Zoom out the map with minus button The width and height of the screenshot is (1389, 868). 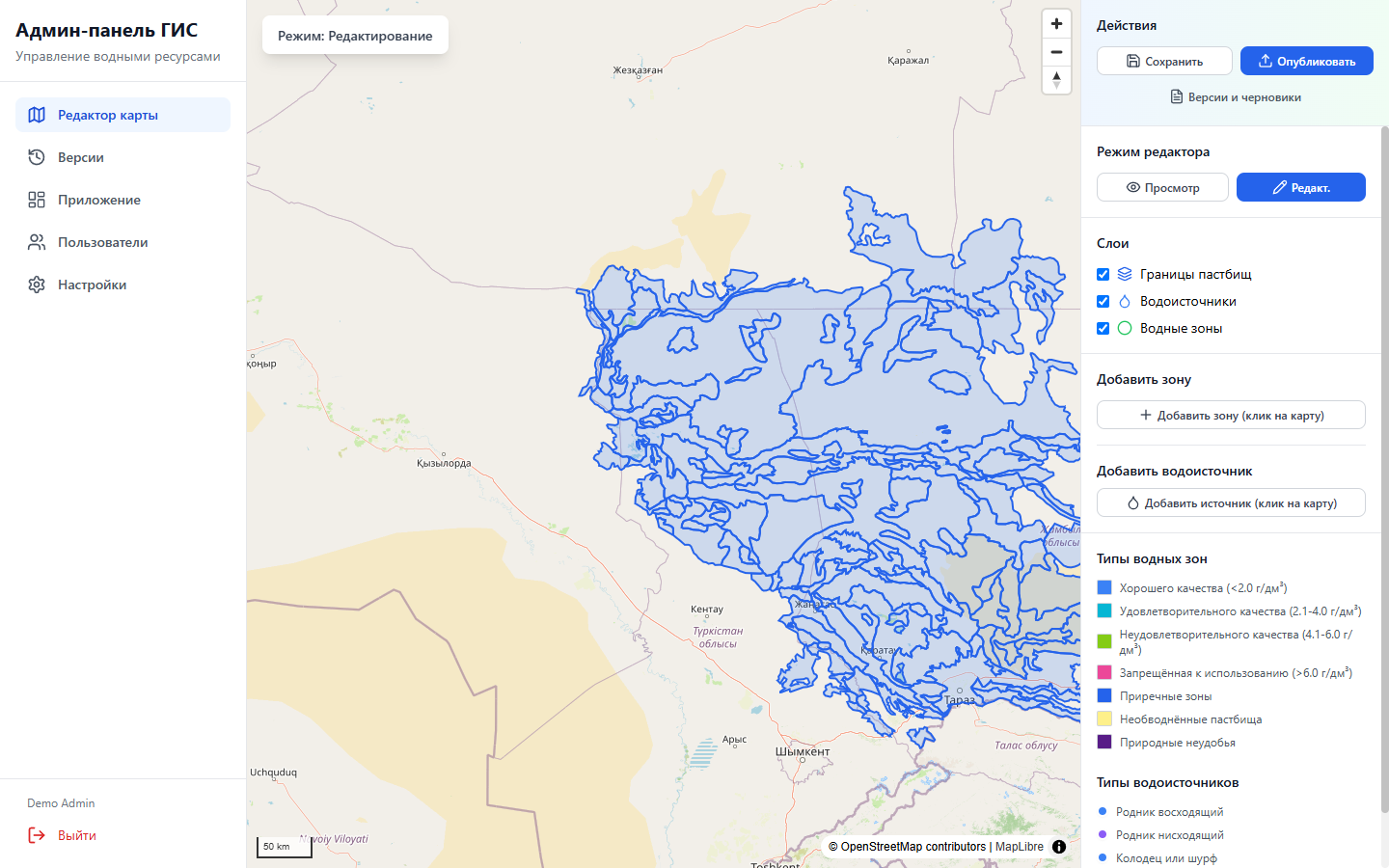(x=1056, y=52)
